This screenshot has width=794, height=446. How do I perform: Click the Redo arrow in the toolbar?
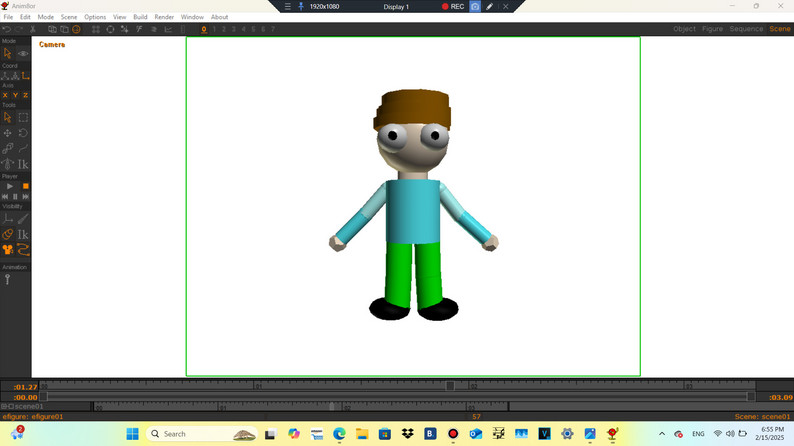coord(19,29)
